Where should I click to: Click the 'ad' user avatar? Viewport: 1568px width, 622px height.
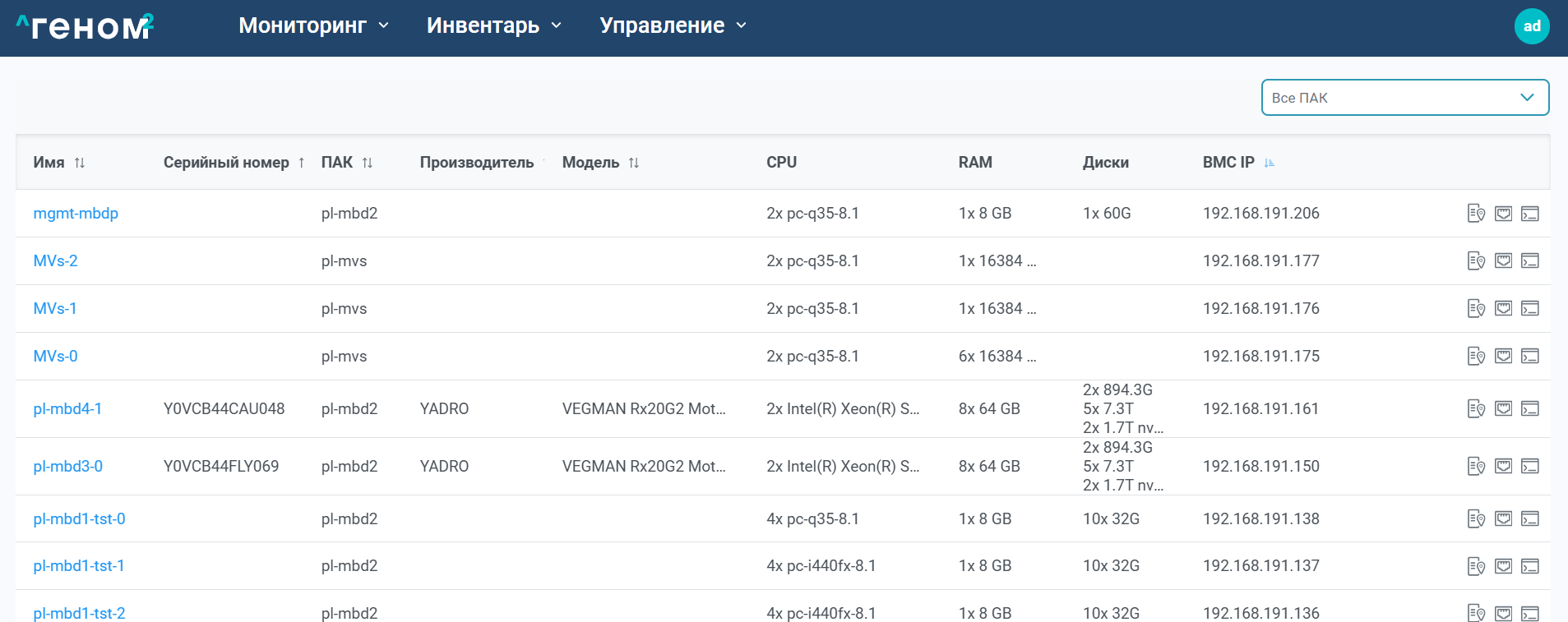coord(1531,26)
